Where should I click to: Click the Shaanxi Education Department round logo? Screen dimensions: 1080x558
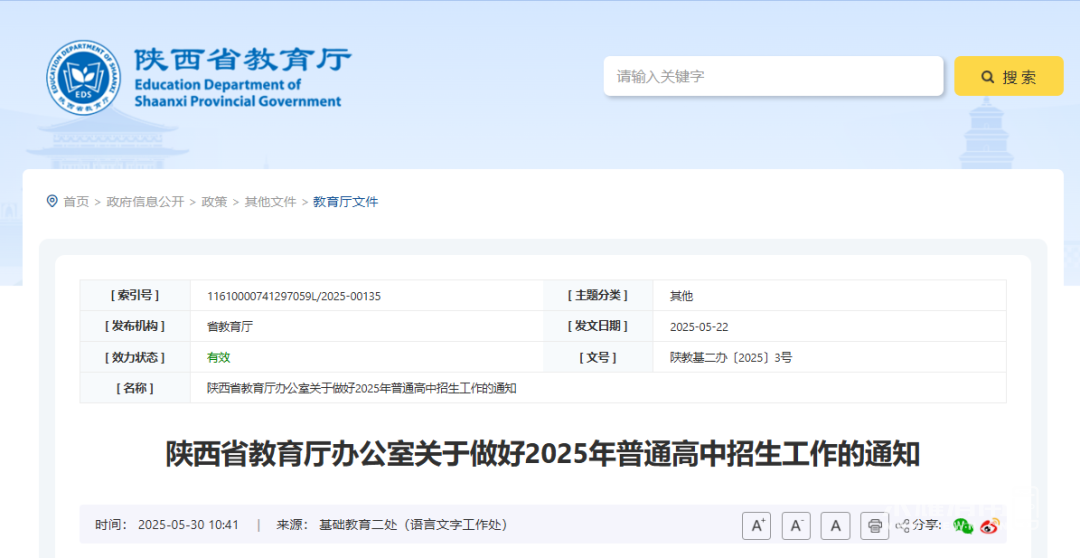pyautogui.click(x=82, y=76)
